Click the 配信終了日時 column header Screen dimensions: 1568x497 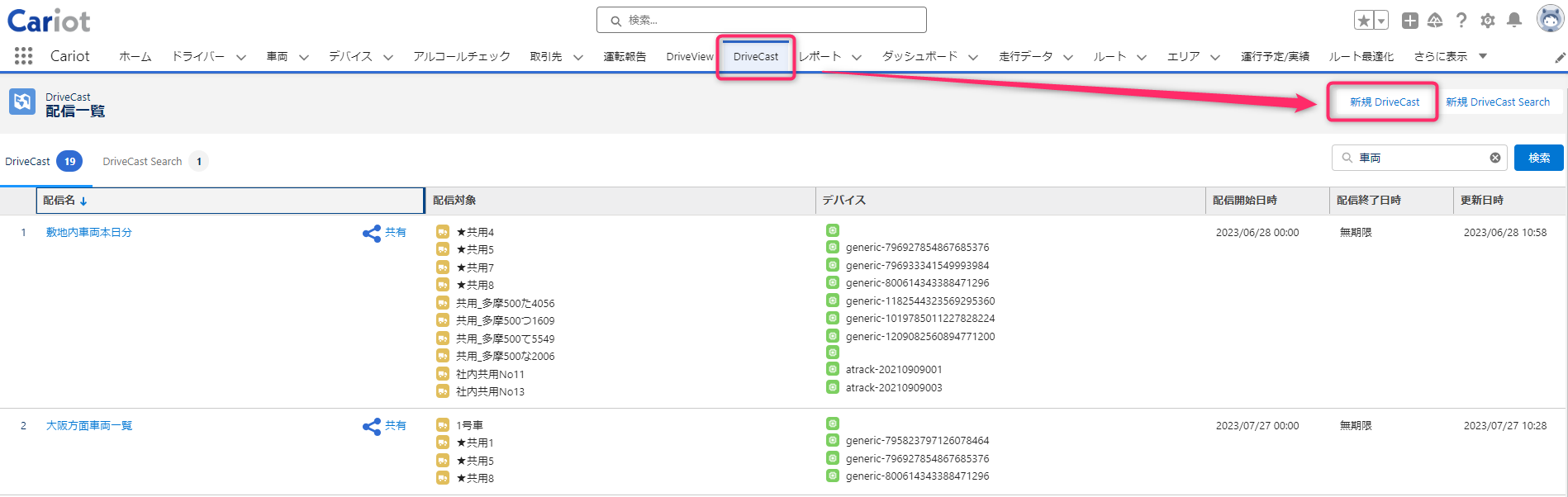1391,201
